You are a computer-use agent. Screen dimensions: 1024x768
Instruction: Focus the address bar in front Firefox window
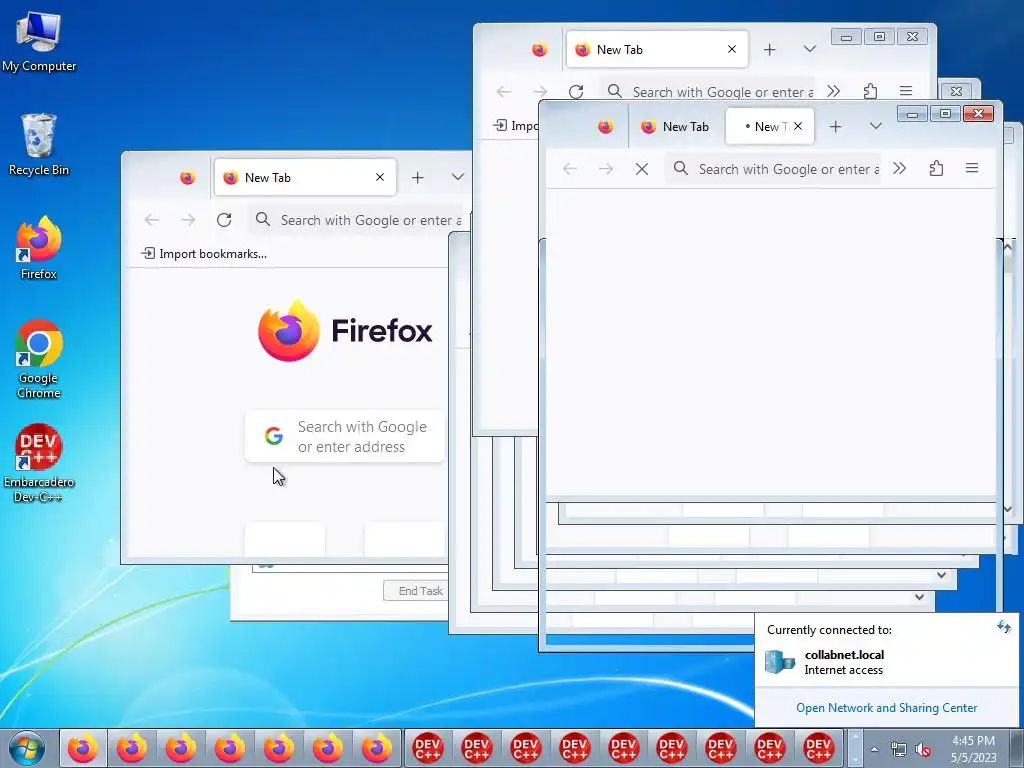tap(773, 169)
